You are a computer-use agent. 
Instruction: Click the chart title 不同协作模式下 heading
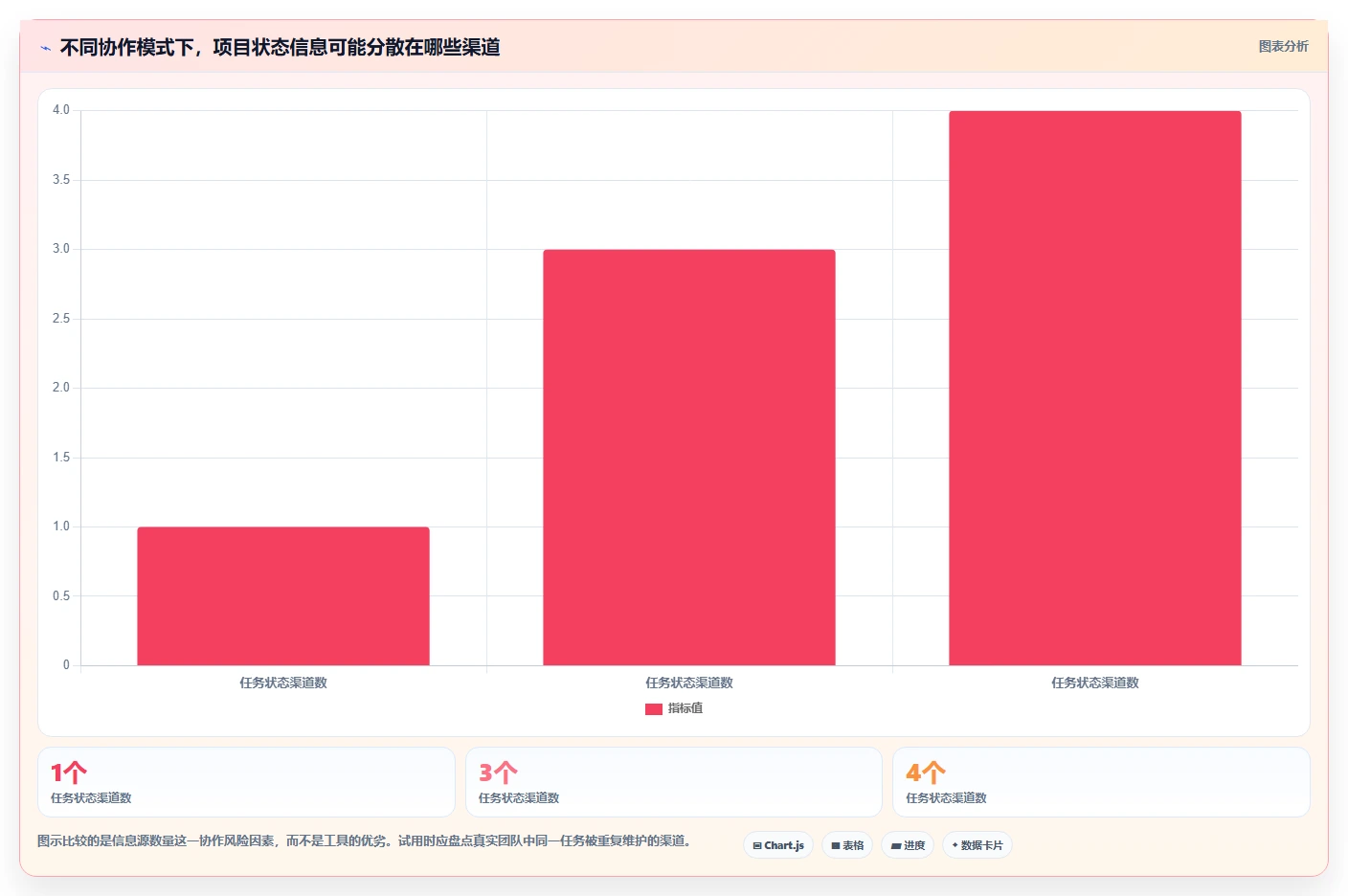click(280, 47)
